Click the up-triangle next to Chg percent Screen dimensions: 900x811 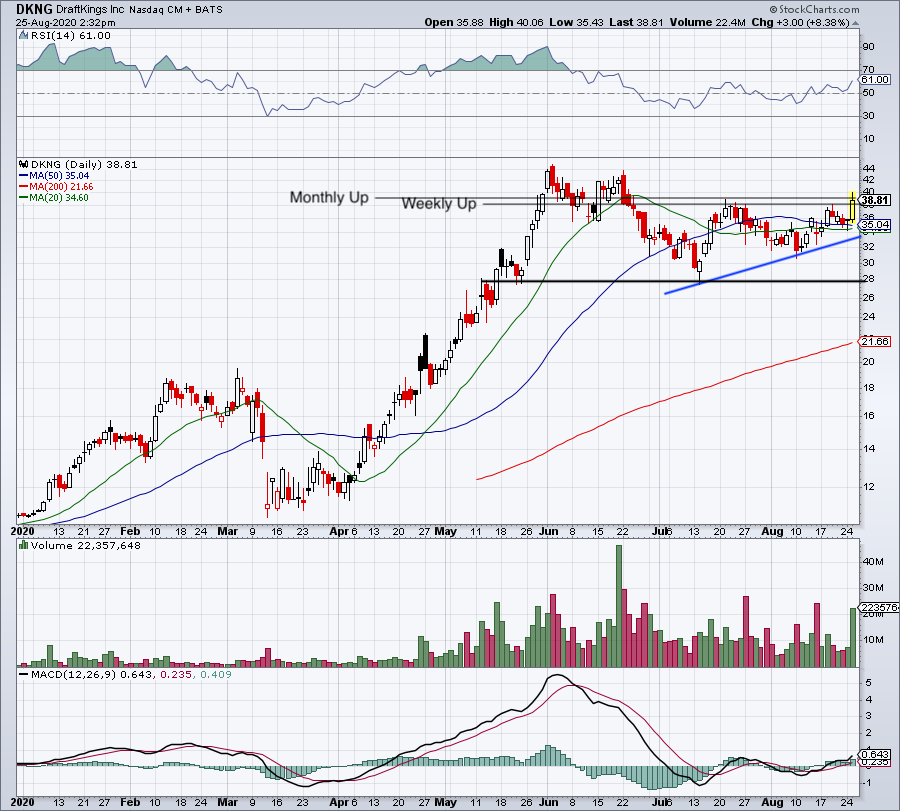click(x=855, y=23)
